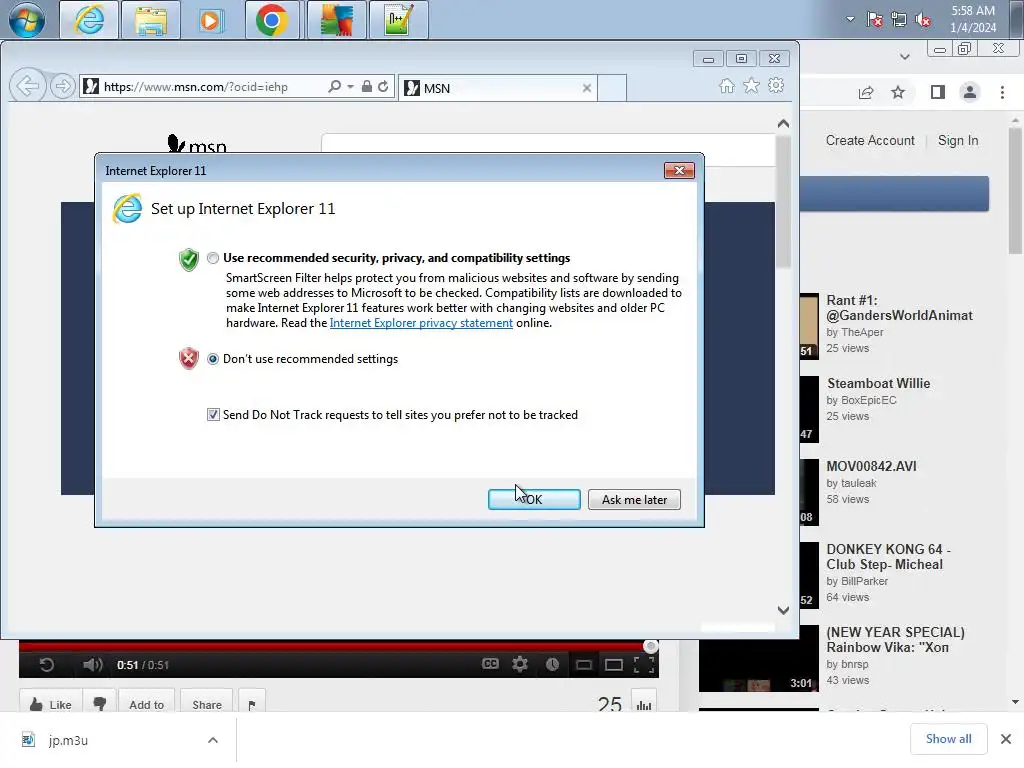Open the Notepad++ style taskbar icon
The image size is (1024, 768).
(x=398, y=20)
